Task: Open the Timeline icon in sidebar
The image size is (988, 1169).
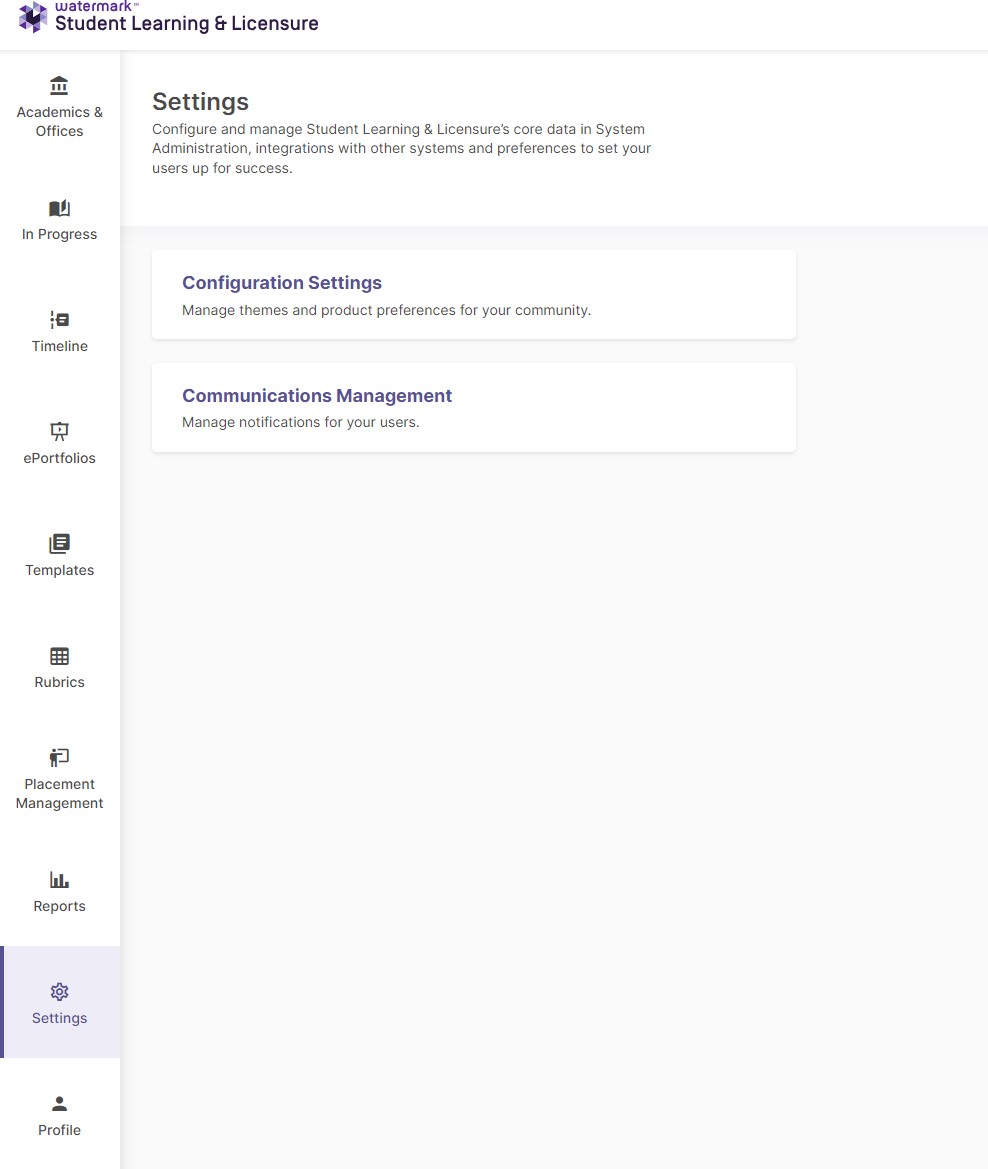Action: click(x=59, y=320)
